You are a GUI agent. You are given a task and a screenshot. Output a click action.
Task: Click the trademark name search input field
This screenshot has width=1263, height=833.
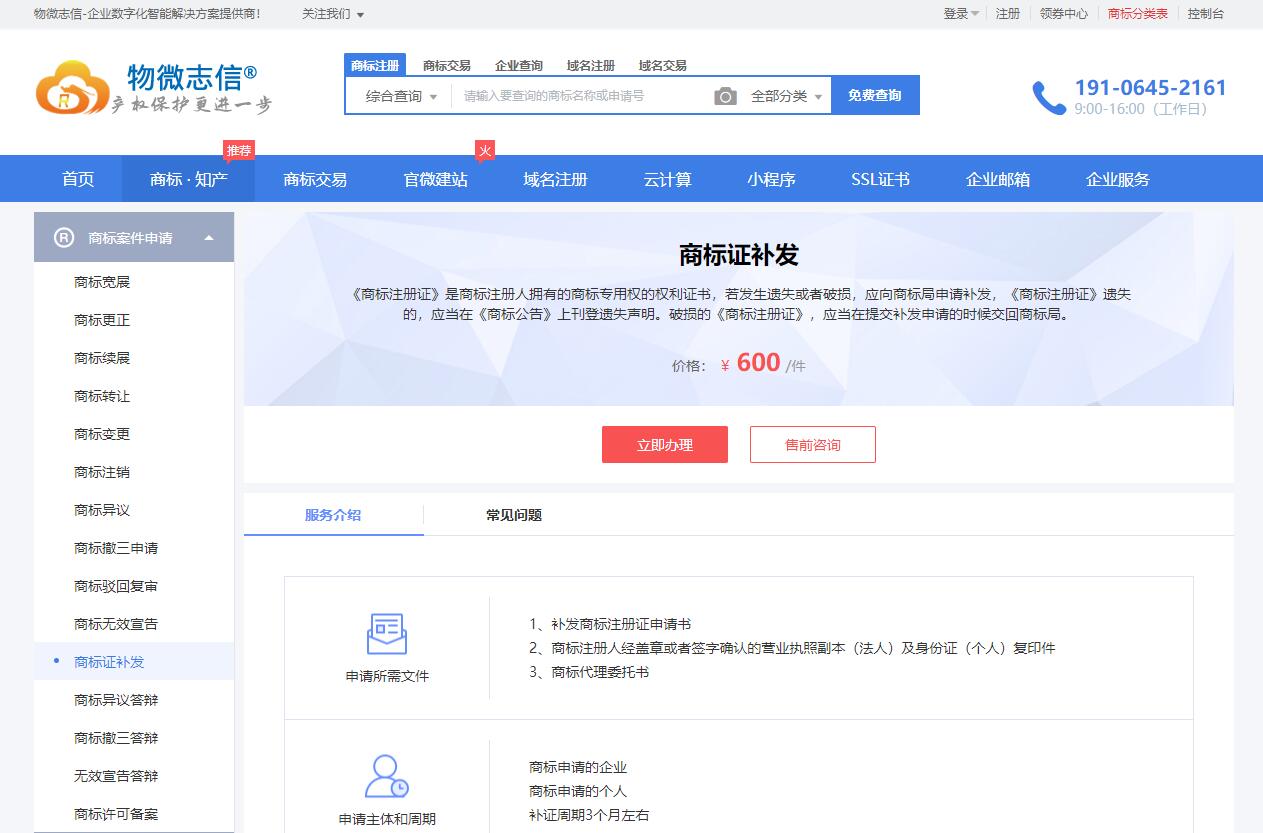[x=580, y=96]
